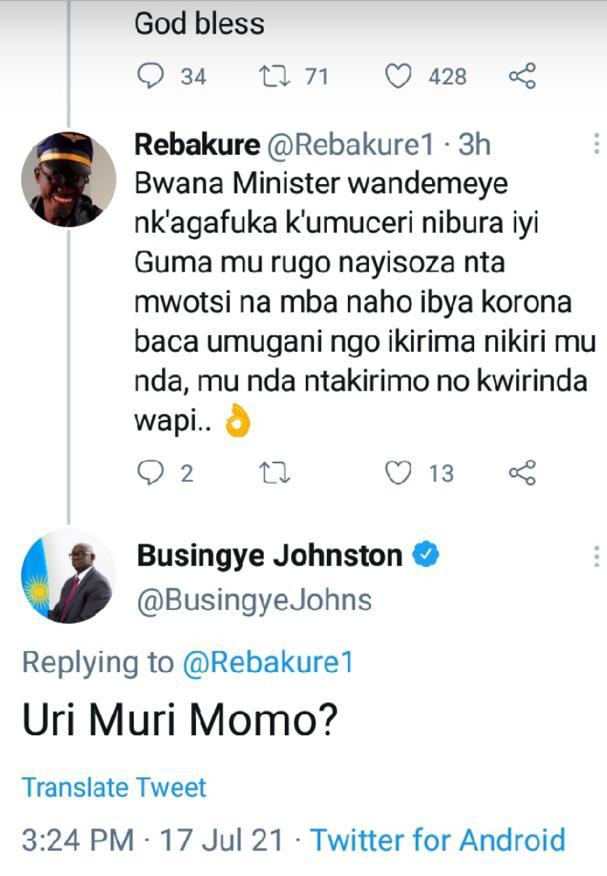
Task: Retweet Rebakure's tweet
Action: pos(274,472)
